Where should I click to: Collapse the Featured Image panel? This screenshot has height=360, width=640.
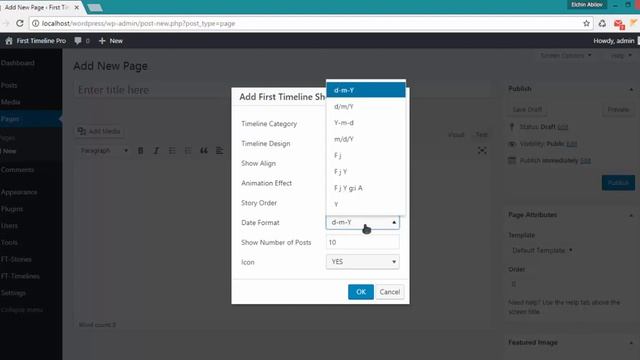(x=631, y=342)
